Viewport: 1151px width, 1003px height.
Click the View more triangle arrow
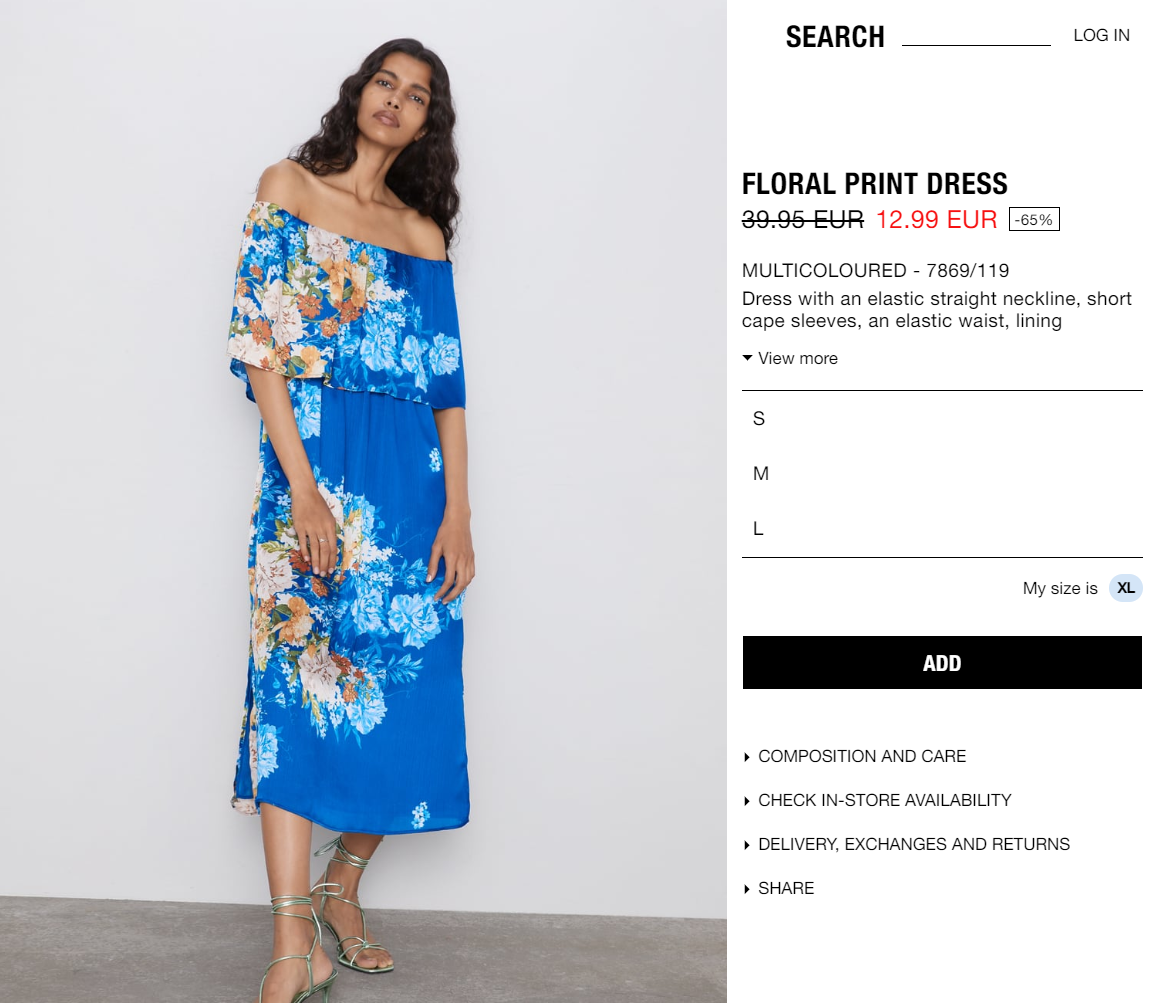pyautogui.click(x=747, y=358)
